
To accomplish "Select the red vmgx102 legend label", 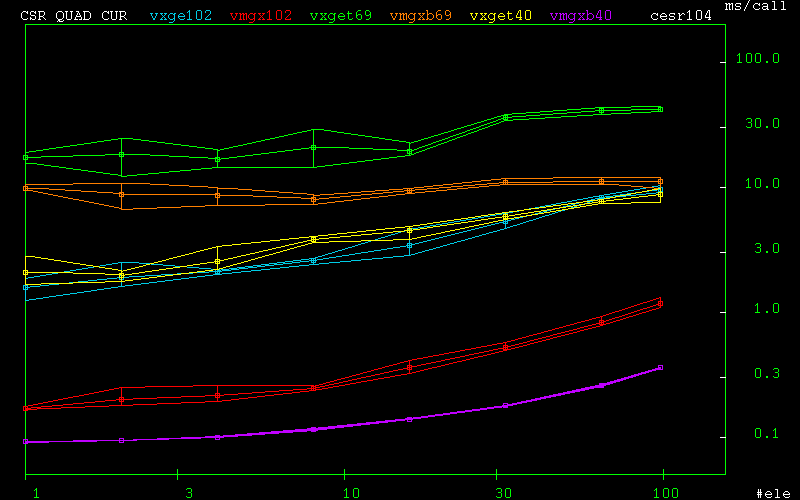I will pyautogui.click(x=261, y=15).
